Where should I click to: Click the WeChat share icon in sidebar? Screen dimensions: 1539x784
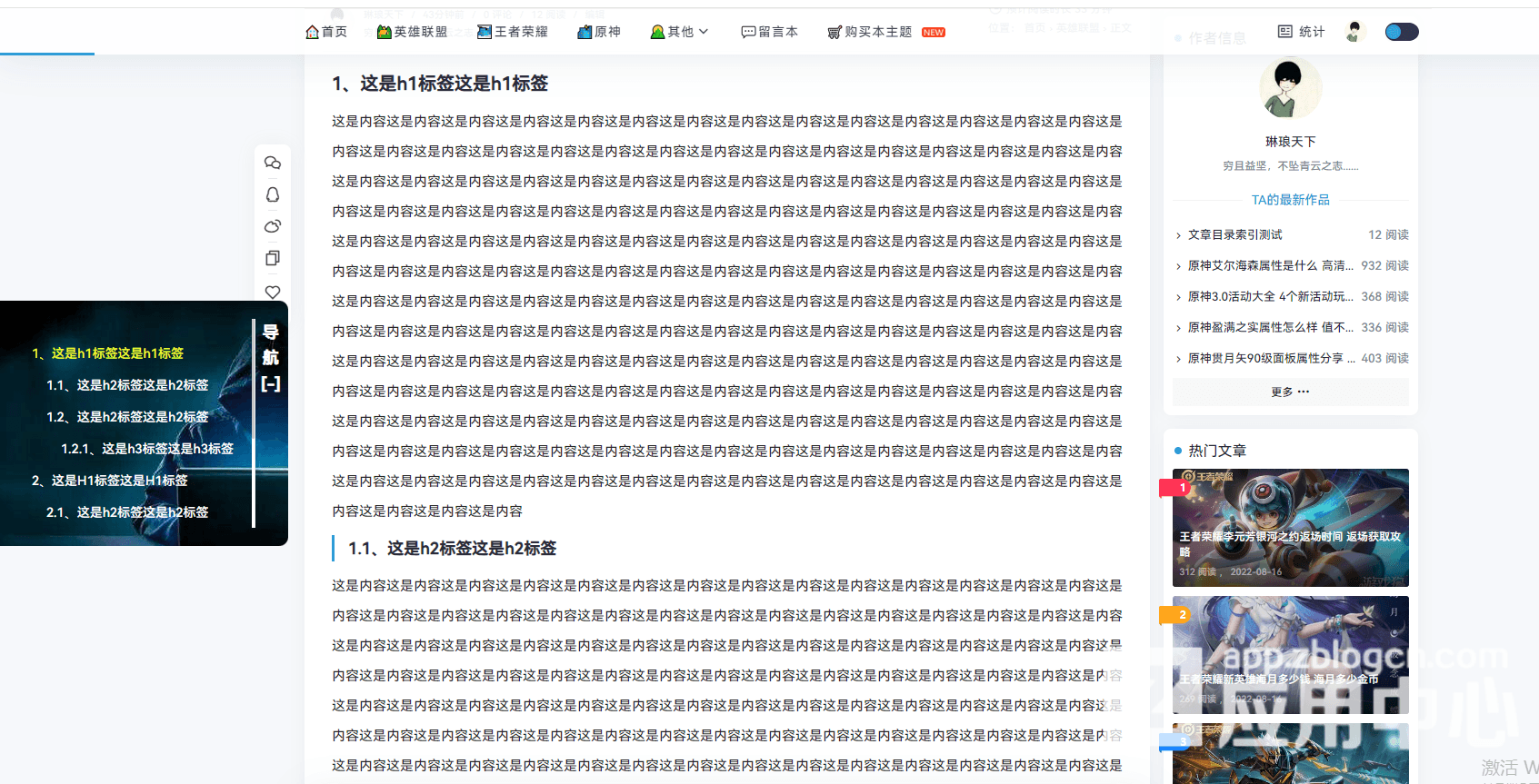point(273,163)
